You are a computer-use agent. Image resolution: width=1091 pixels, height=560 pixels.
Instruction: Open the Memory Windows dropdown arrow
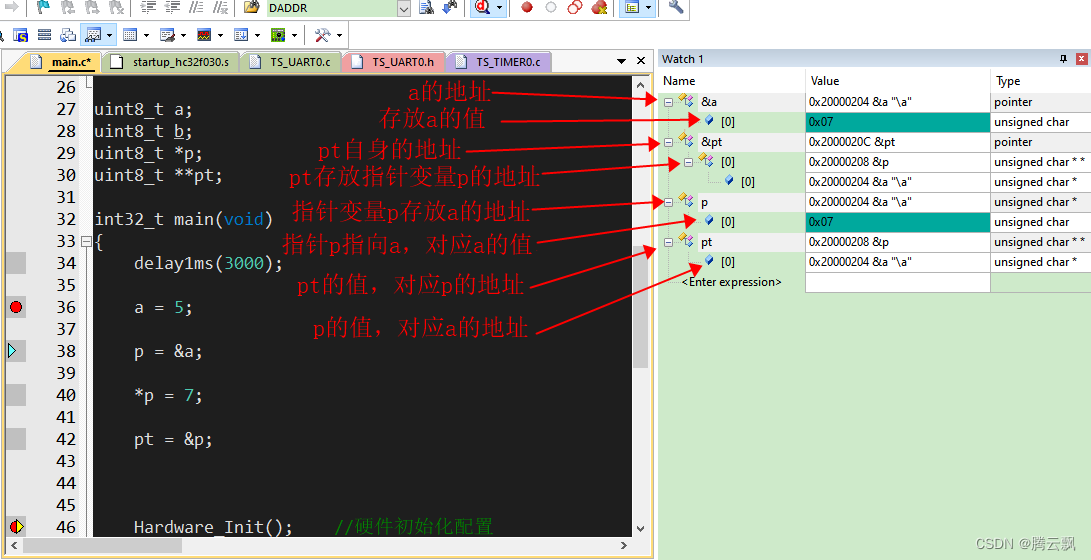click(x=146, y=35)
